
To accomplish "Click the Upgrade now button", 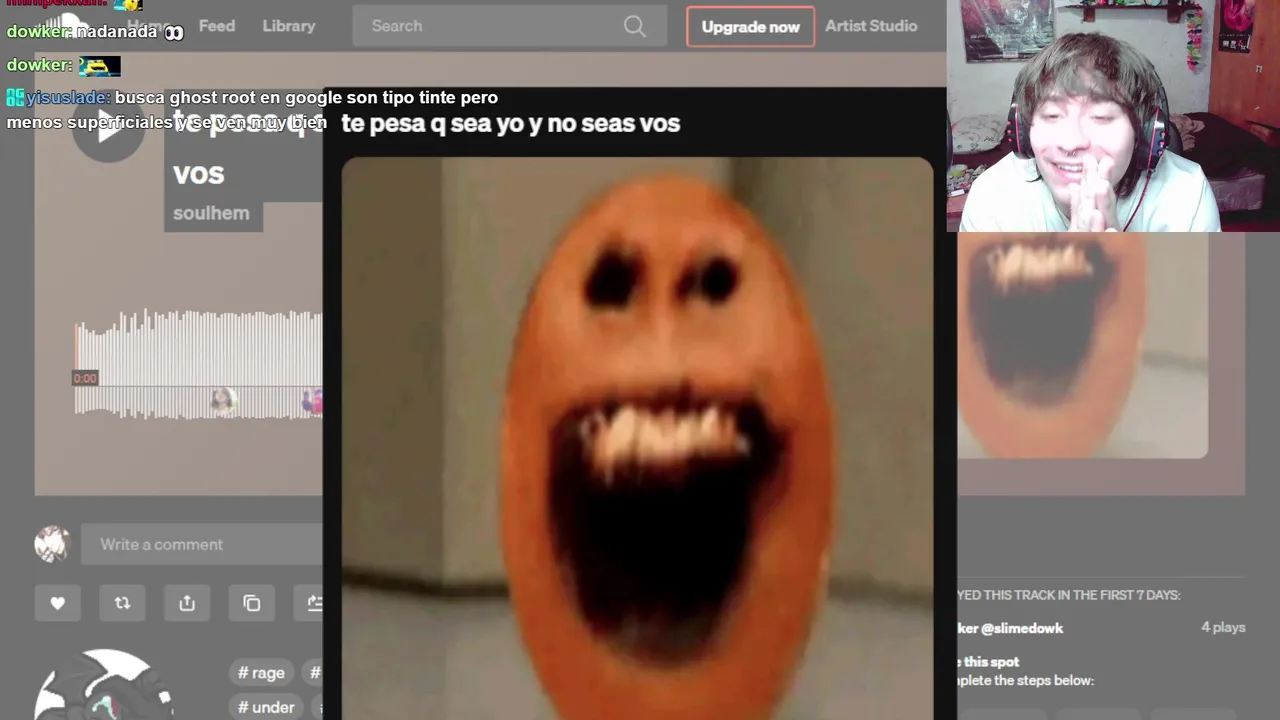I will [x=750, y=27].
